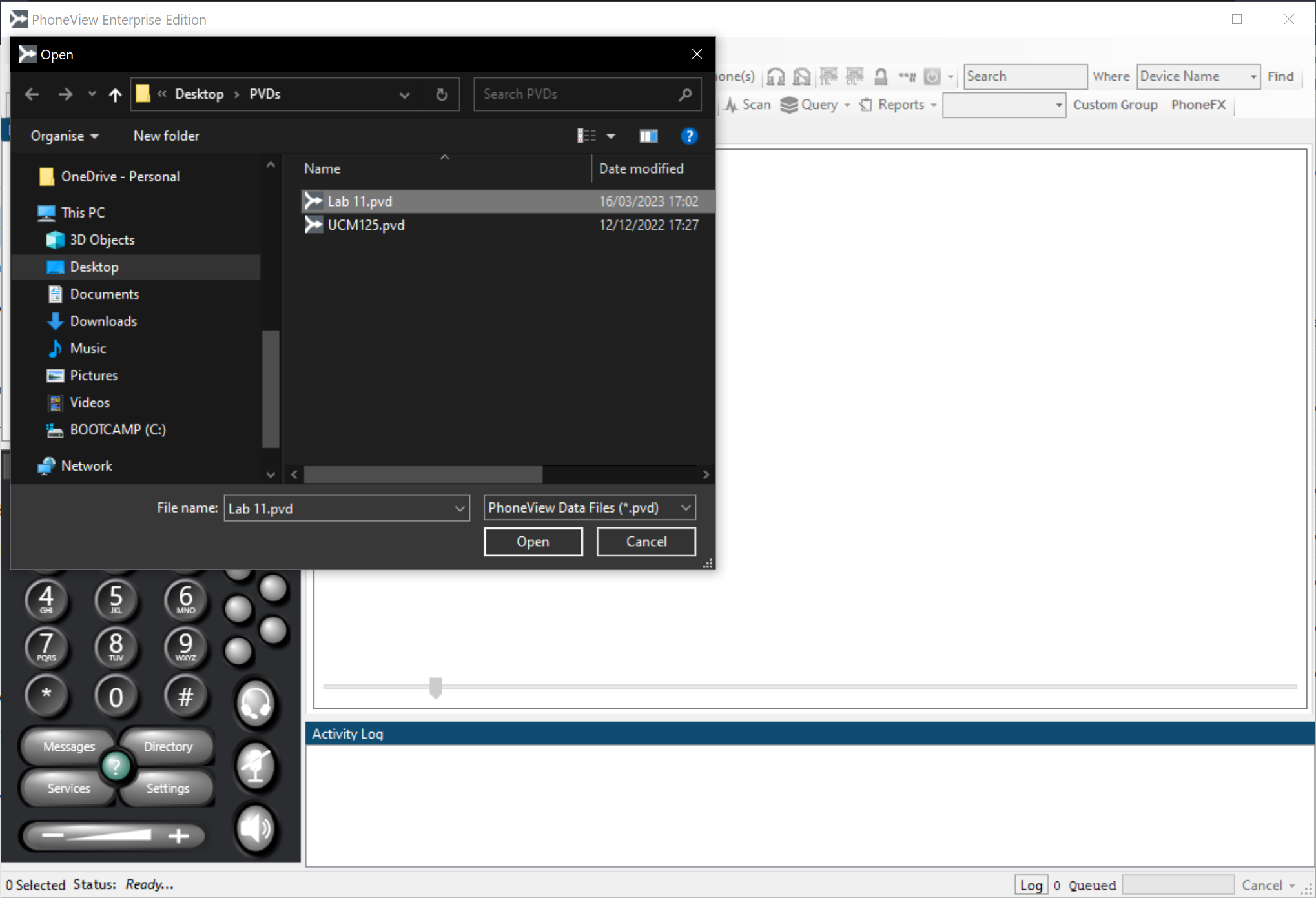1316x898 pixels.
Task: Open the view options dropdown arrow
Action: (611, 136)
